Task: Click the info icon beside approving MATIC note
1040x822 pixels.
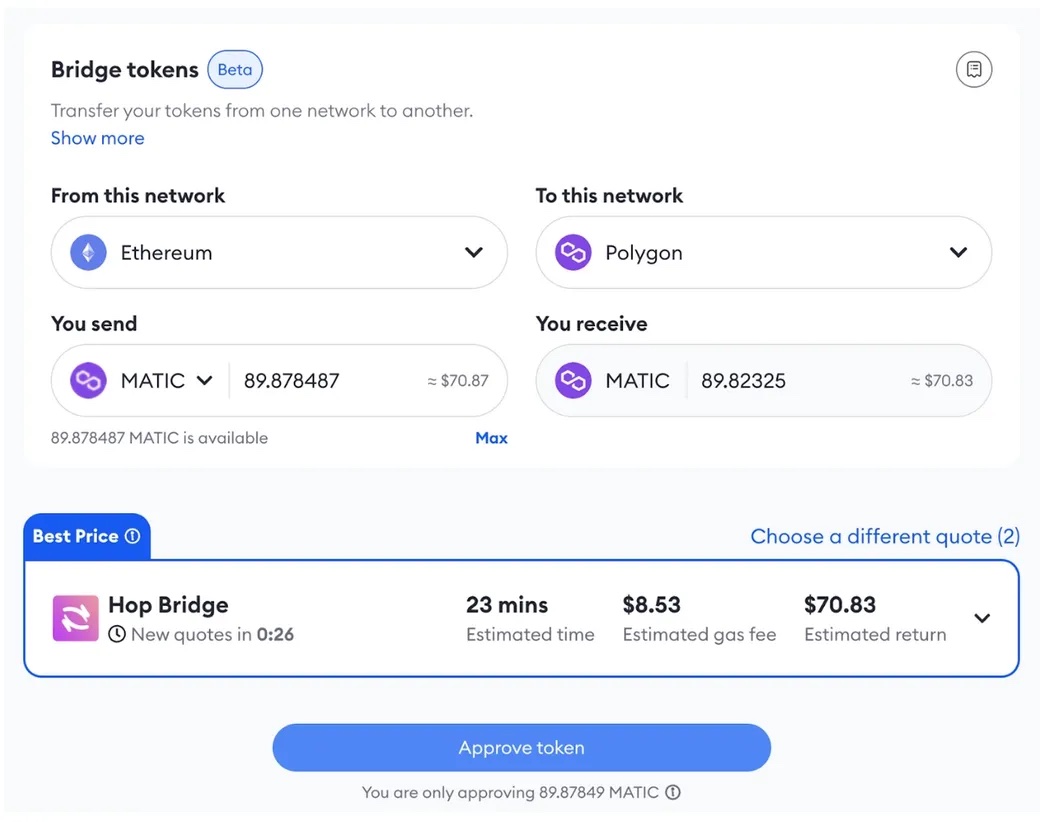Action: (673, 792)
